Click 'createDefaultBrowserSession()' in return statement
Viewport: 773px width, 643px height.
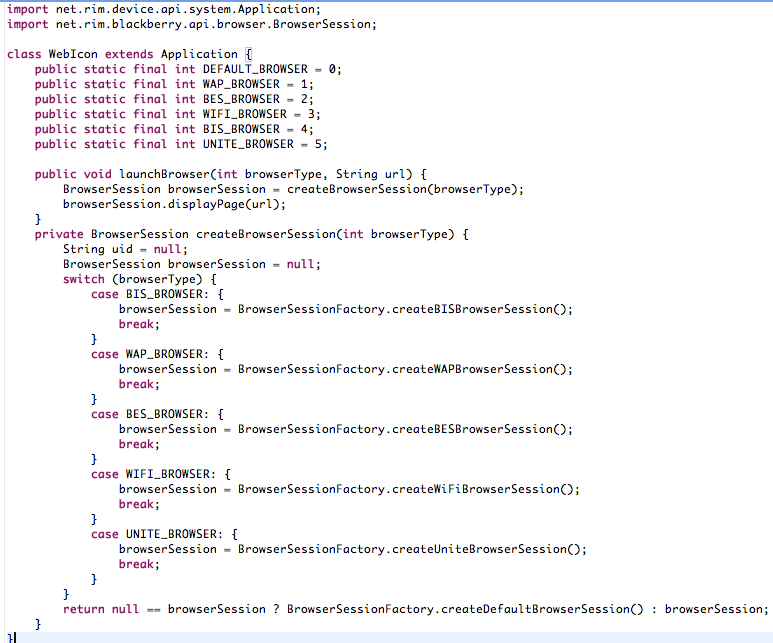(542, 609)
